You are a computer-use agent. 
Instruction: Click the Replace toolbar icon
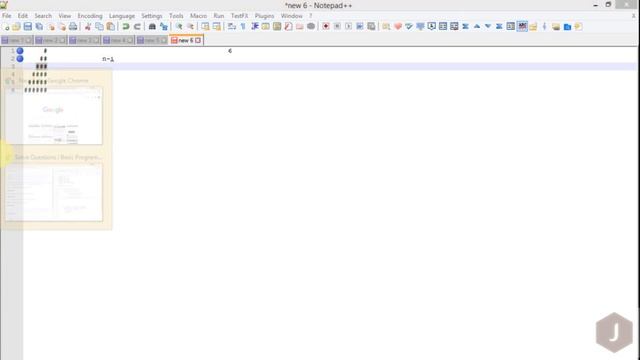pyautogui.click(x=164, y=27)
